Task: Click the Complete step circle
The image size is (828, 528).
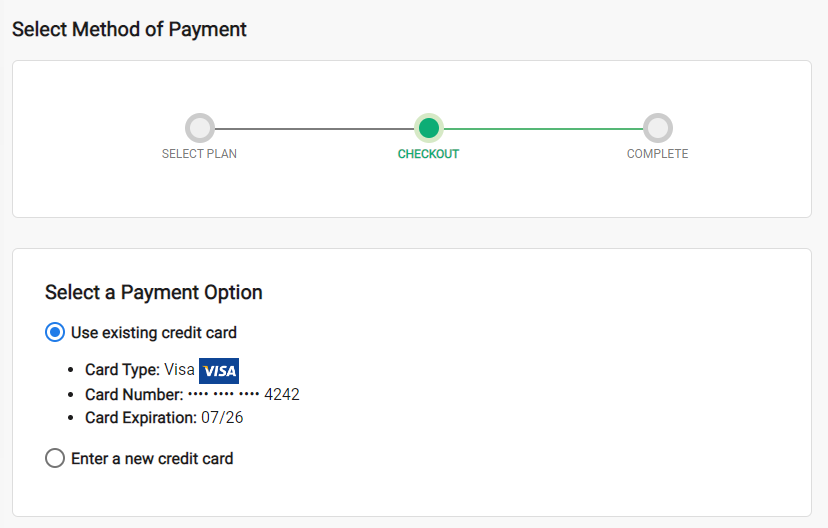Action: 657,128
